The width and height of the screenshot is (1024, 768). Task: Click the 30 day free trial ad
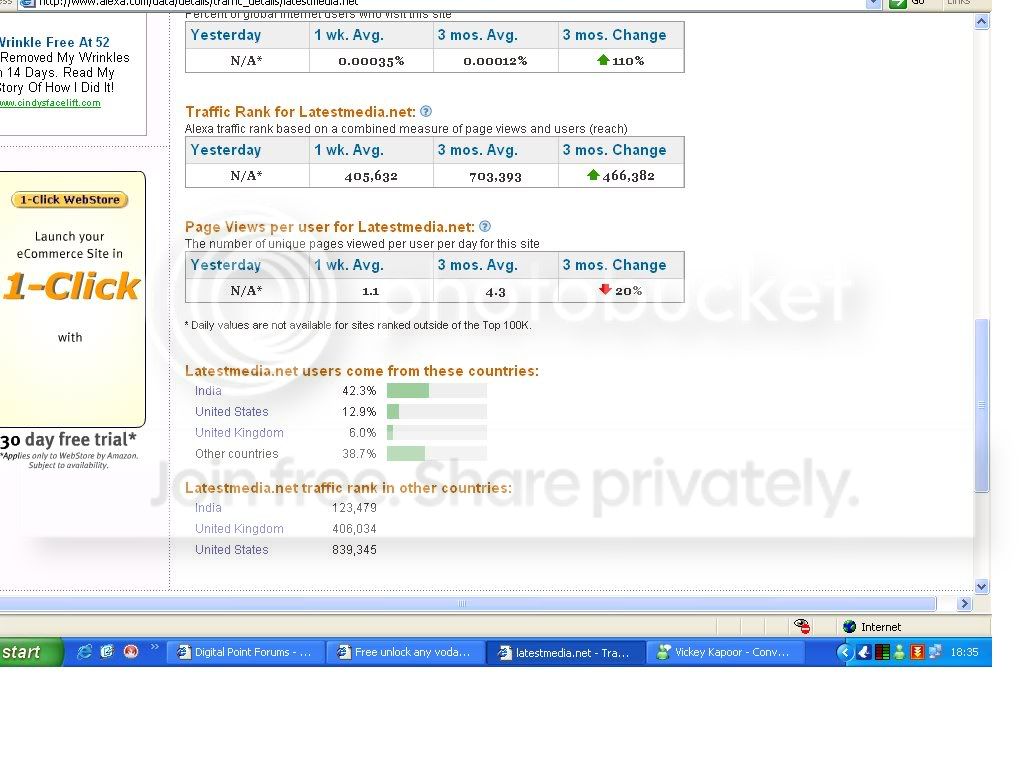68,439
